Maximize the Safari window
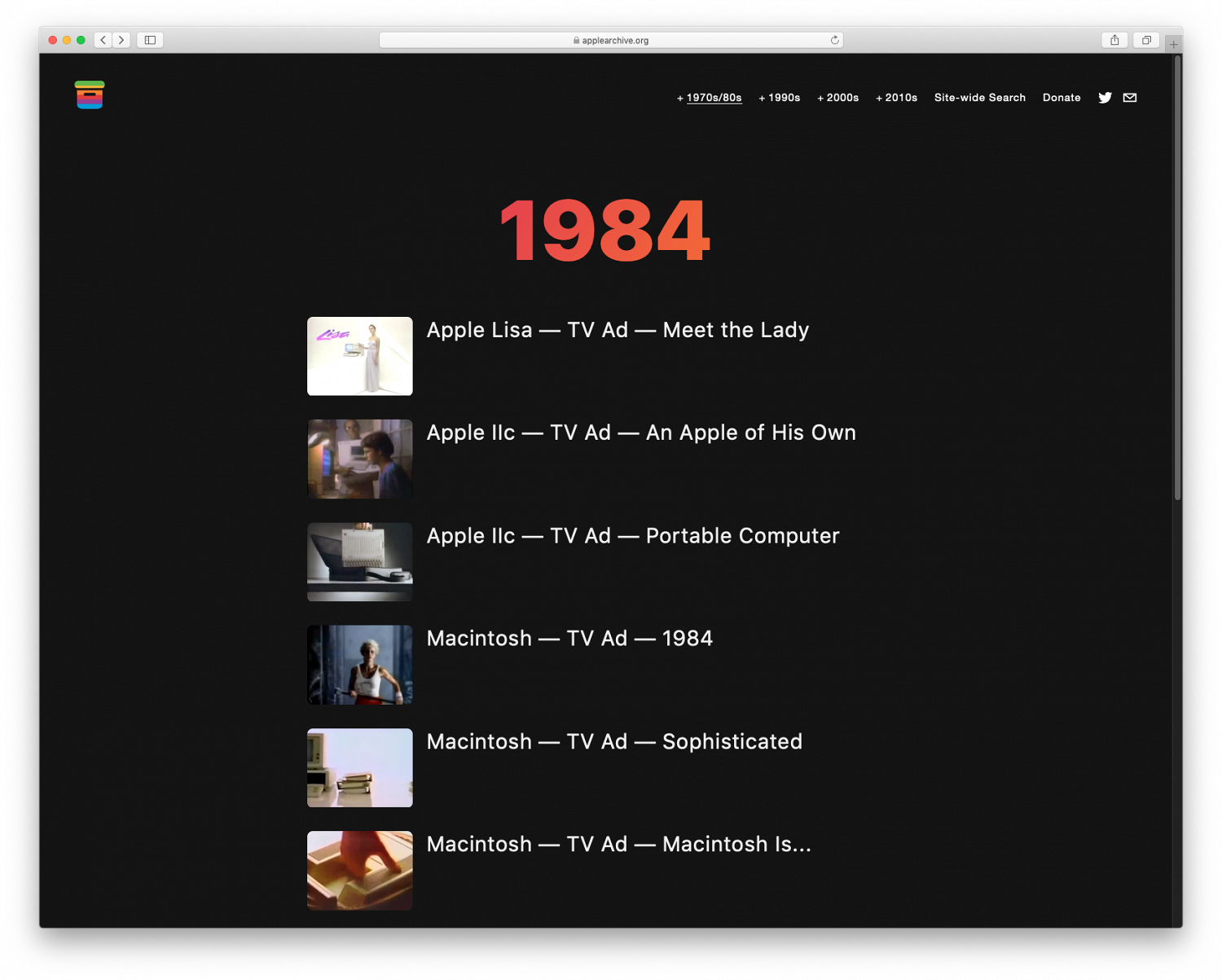This screenshot has height=980, width=1222. tap(81, 40)
